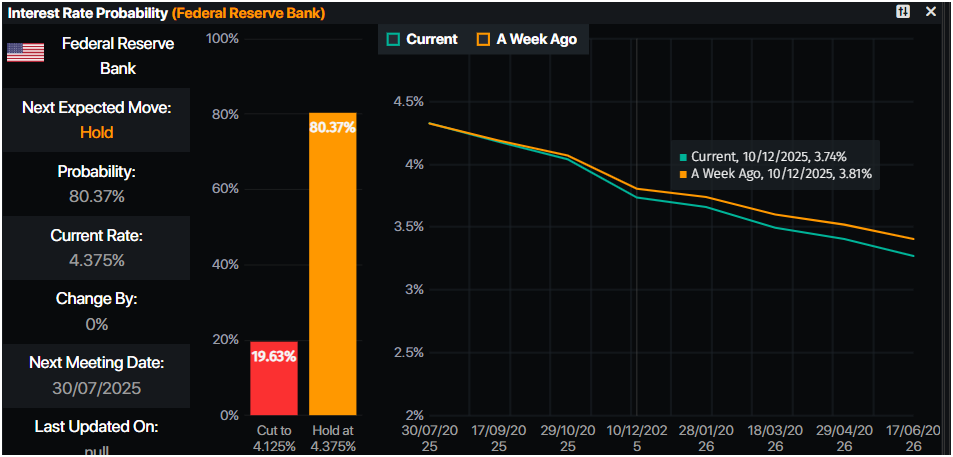Open the widget settings icon in title bar
Screen dimensions: 953x457
[x=903, y=12]
